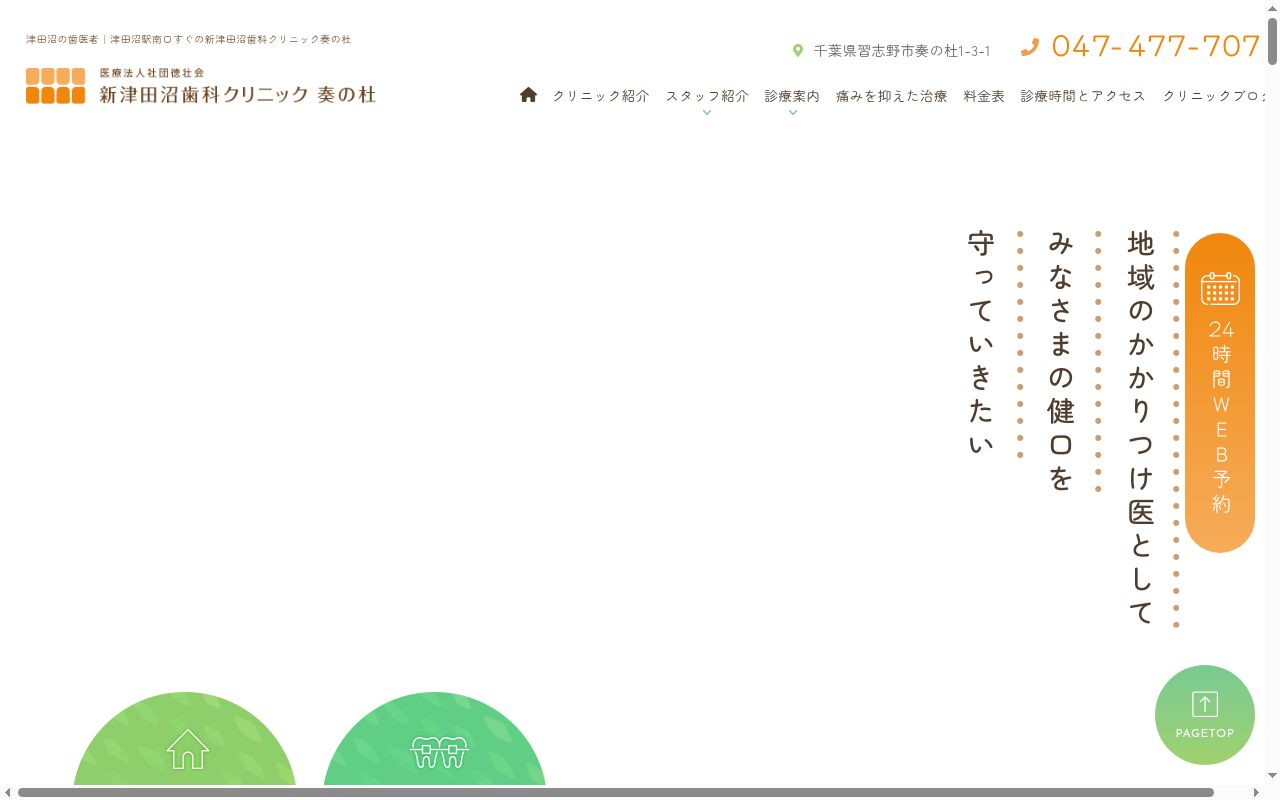
Task: Click the 24時間WEB予約 button
Action: point(1220,393)
